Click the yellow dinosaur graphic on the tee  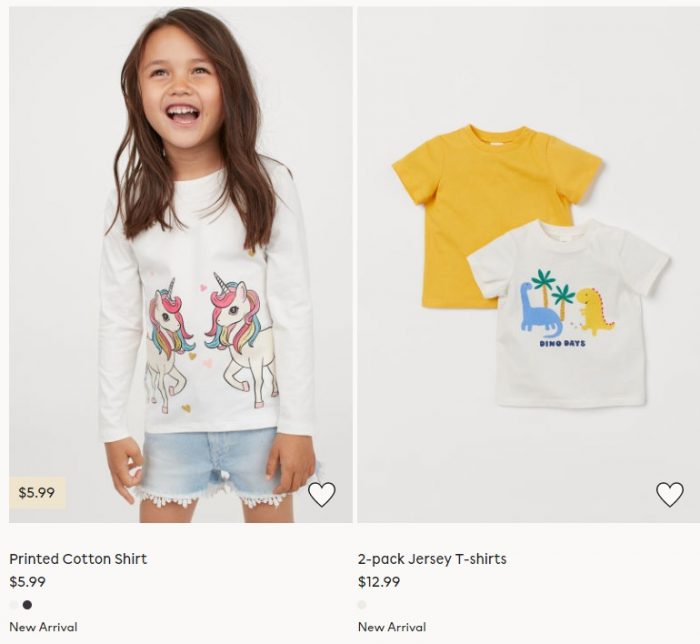[x=595, y=312]
